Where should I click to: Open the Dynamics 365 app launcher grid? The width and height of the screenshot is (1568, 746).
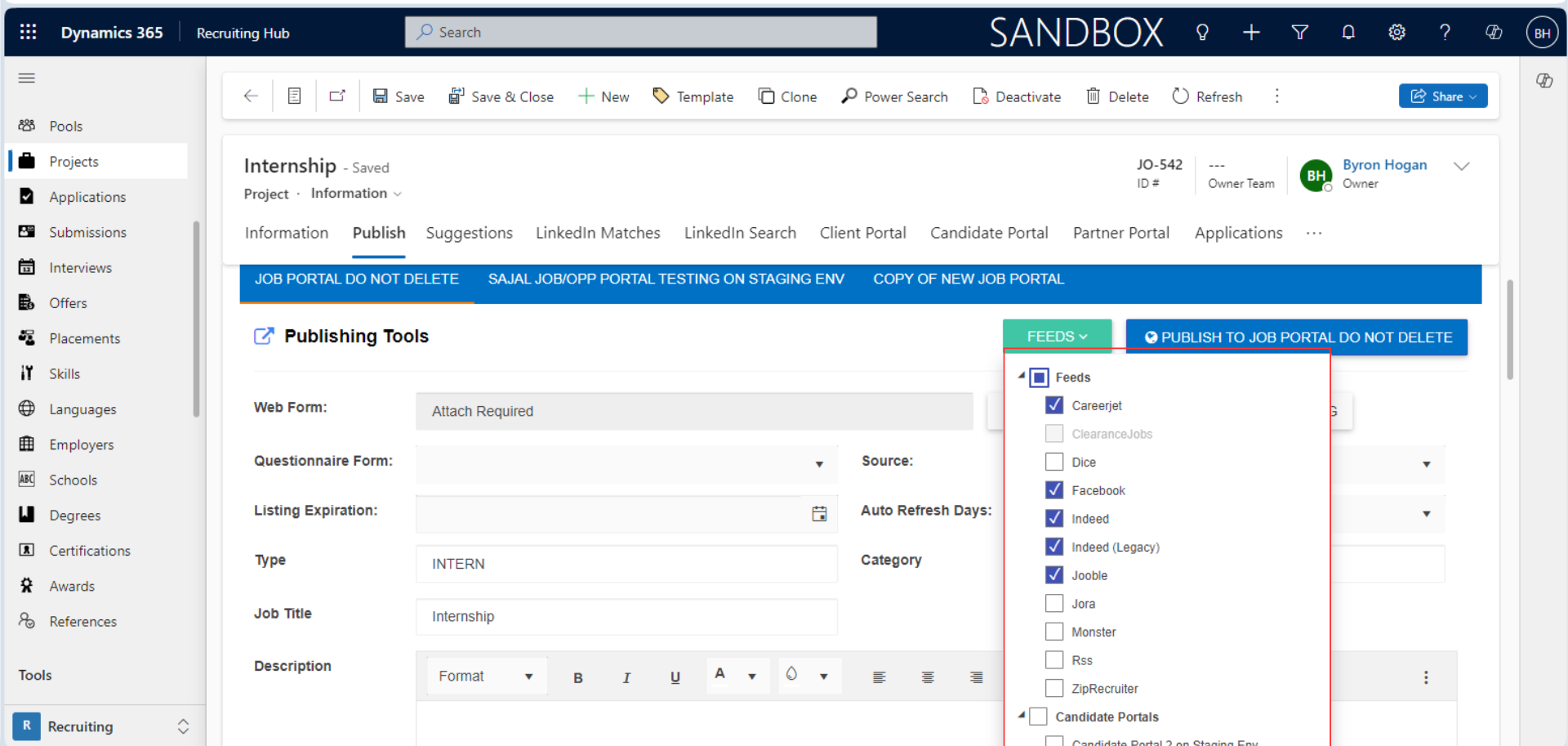28,32
